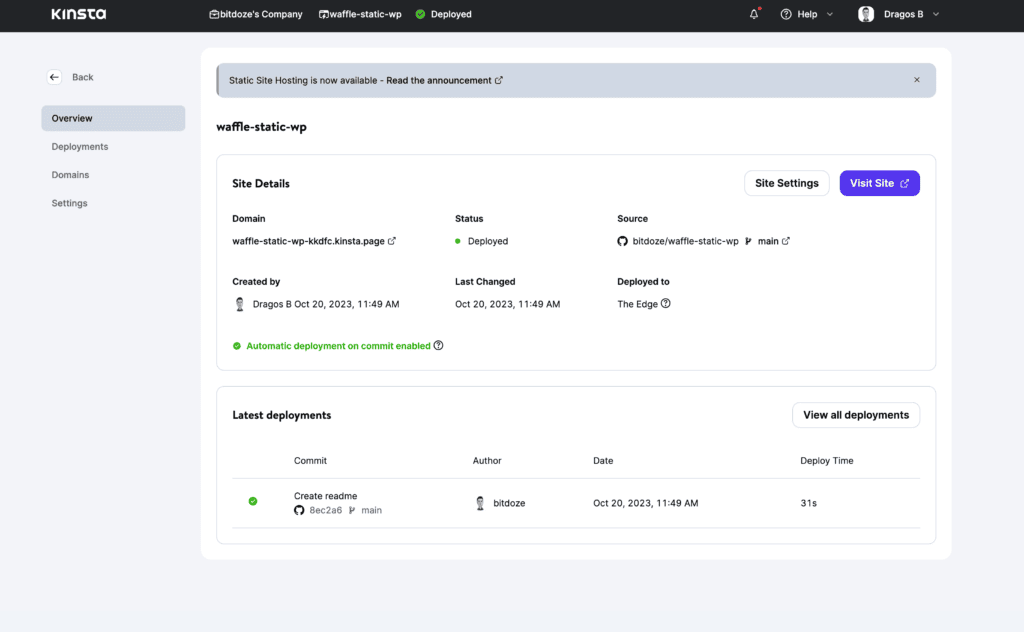
Task: Click the green Deployed status dot
Action: pos(458,241)
